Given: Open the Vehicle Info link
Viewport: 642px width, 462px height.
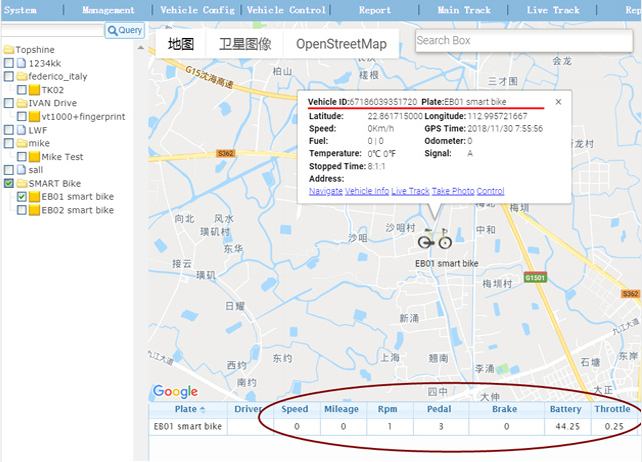Looking at the screenshot, I should point(367,191).
